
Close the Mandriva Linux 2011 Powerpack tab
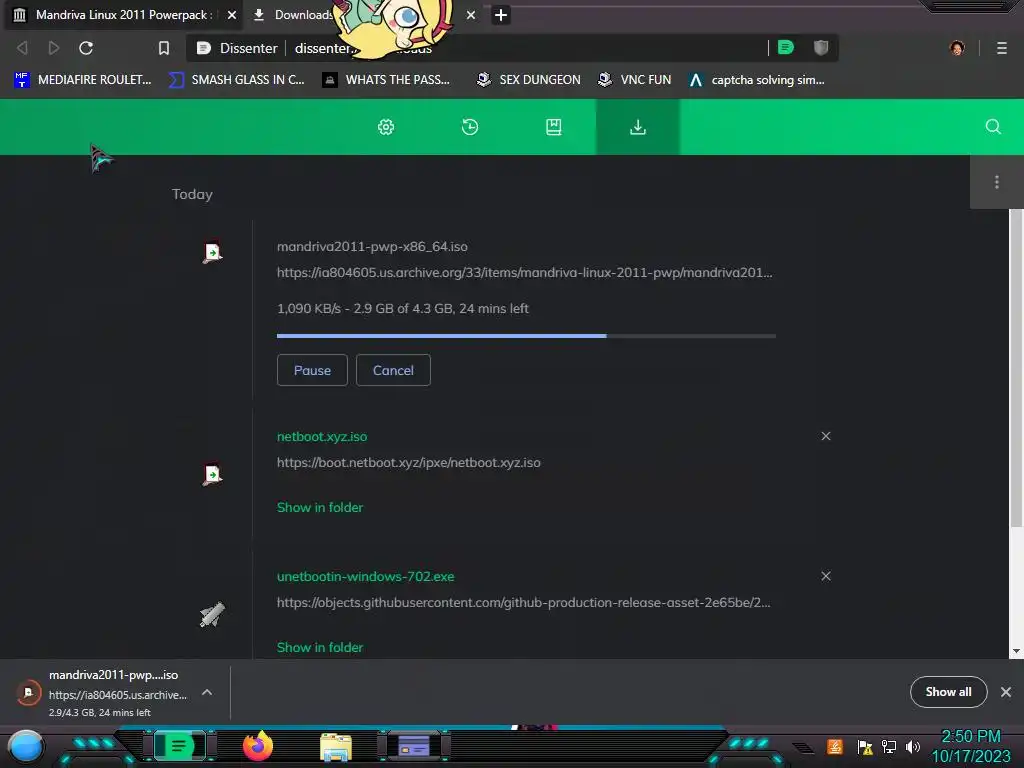pos(232,15)
